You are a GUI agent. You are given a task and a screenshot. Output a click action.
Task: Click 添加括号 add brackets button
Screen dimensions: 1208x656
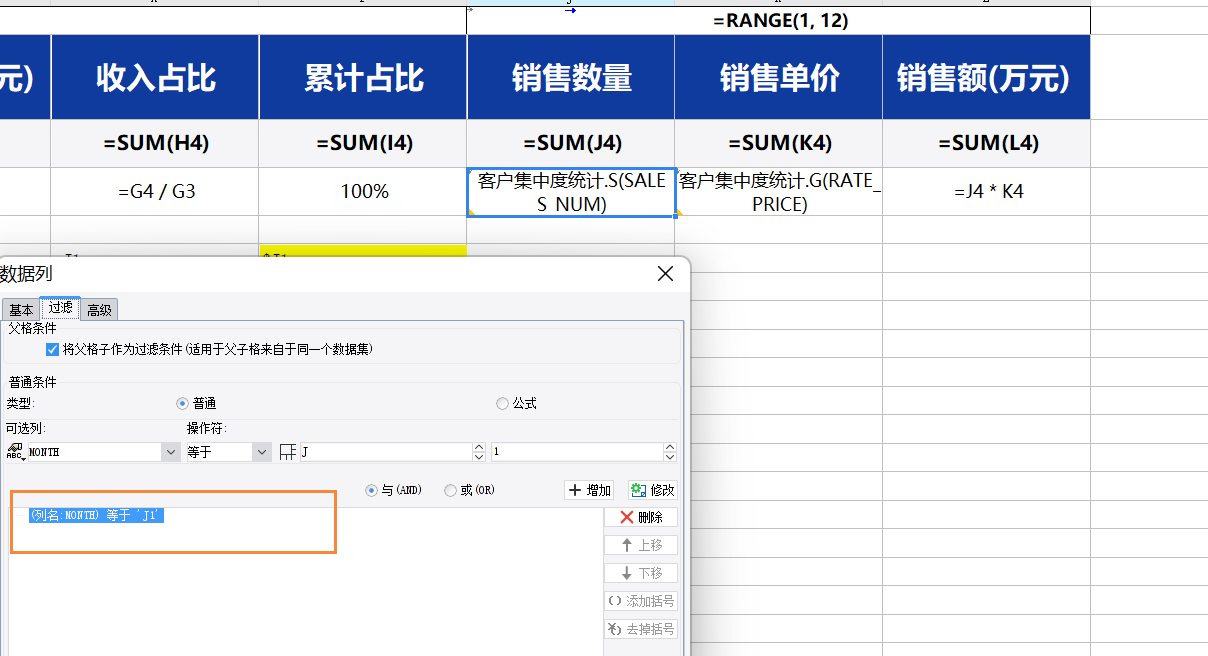(641, 601)
